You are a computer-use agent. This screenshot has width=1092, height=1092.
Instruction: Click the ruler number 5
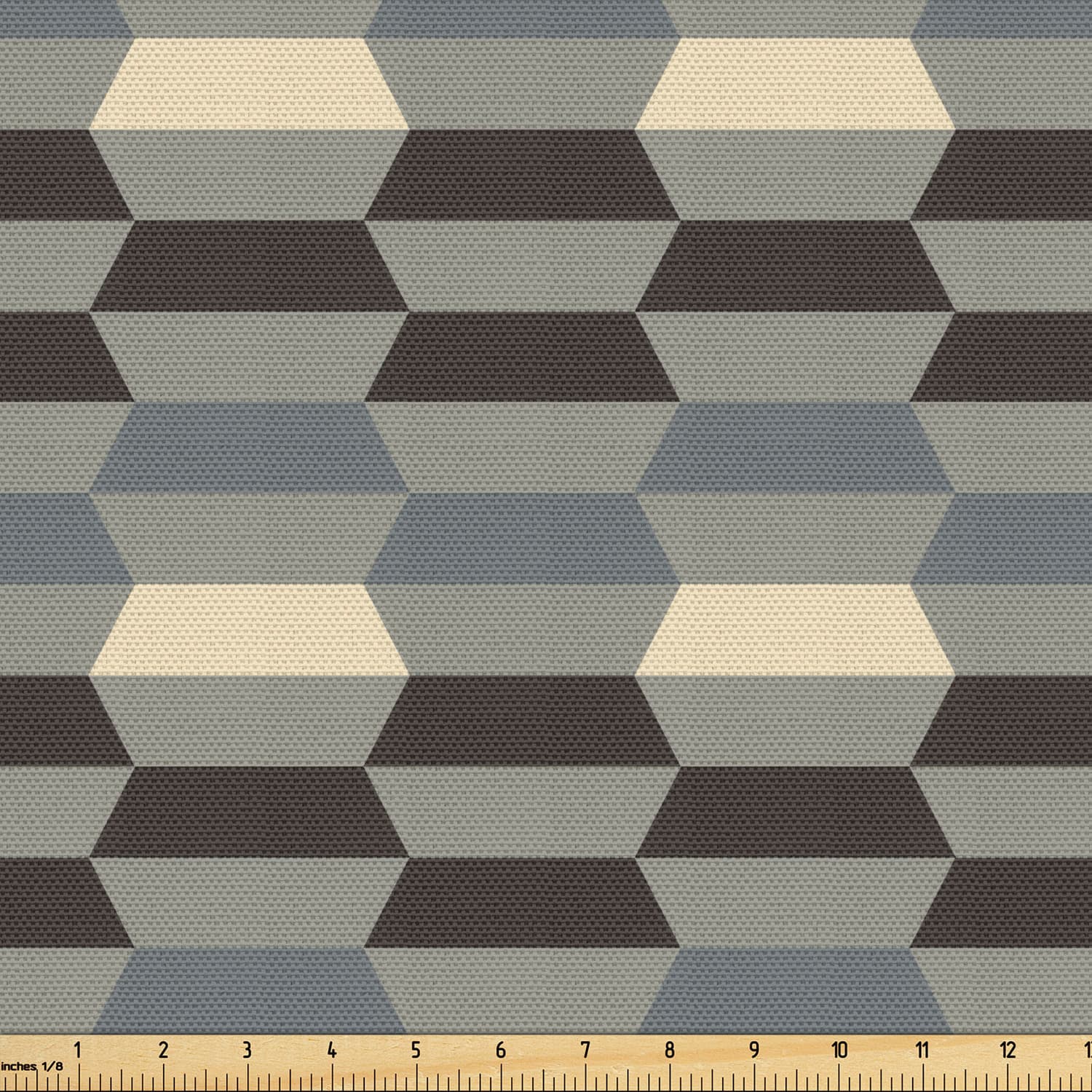click(x=416, y=1049)
